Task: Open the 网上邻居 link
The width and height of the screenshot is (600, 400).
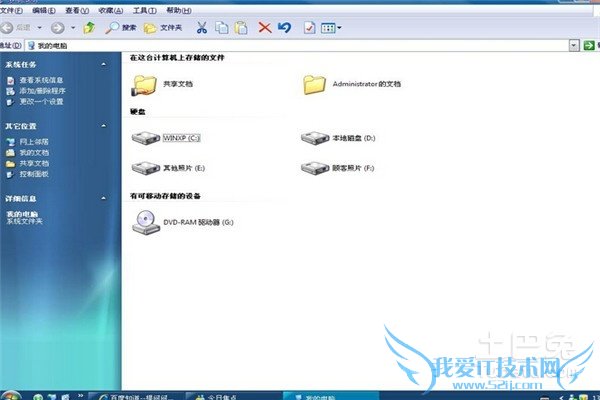Action: click(x=34, y=142)
